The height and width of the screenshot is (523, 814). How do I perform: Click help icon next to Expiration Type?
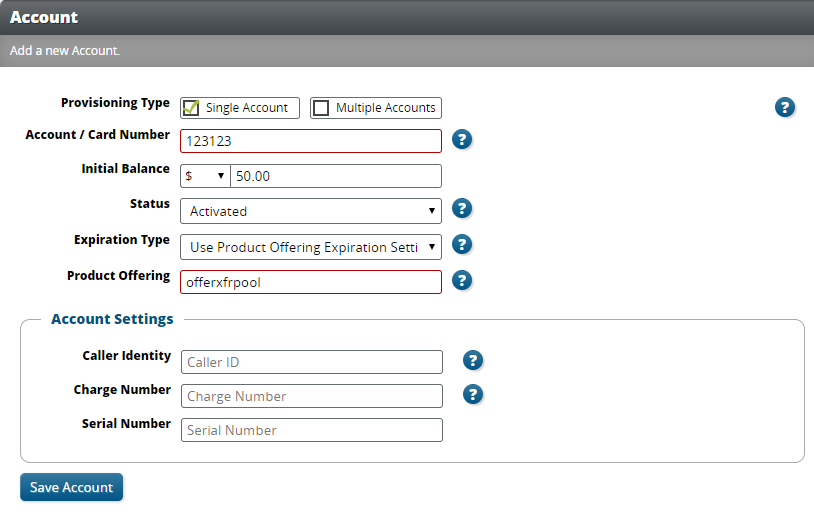pyautogui.click(x=461, y=245)
